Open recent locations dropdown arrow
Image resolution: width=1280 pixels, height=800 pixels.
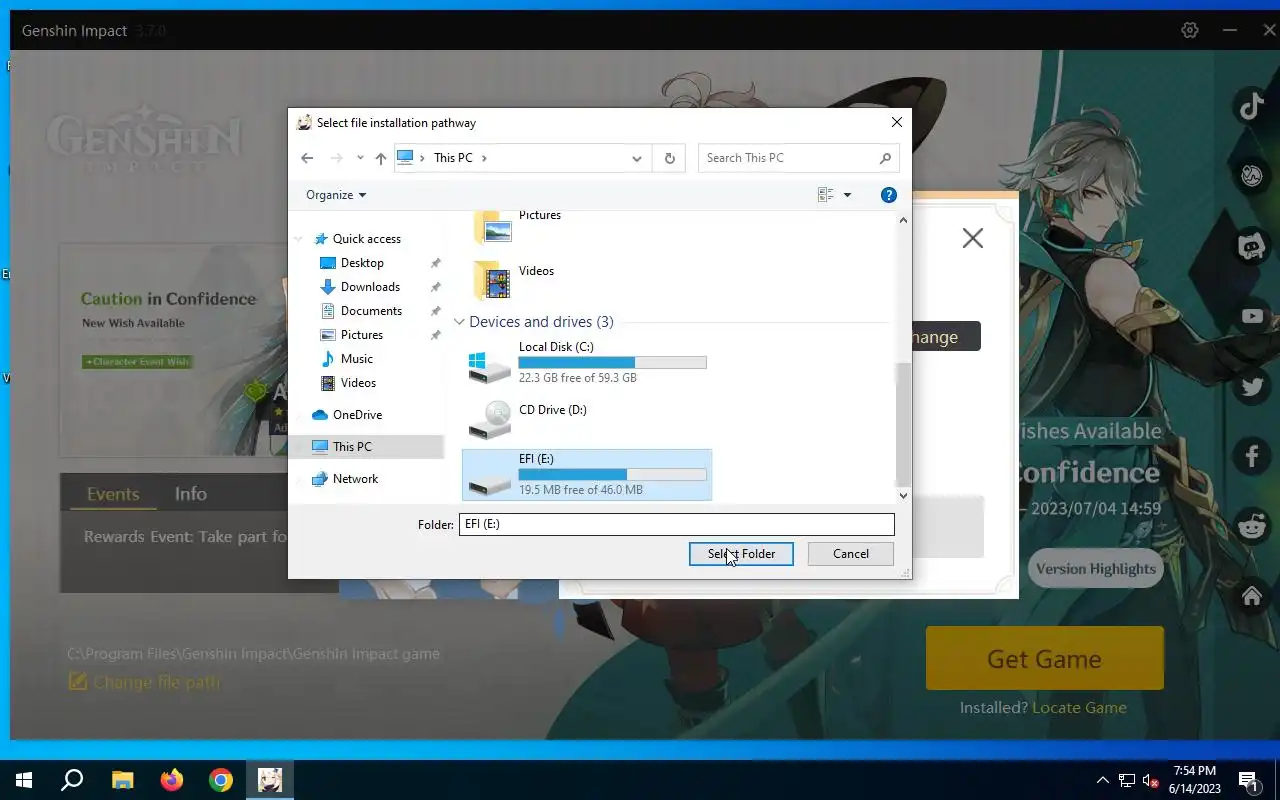tap(360, 158)
